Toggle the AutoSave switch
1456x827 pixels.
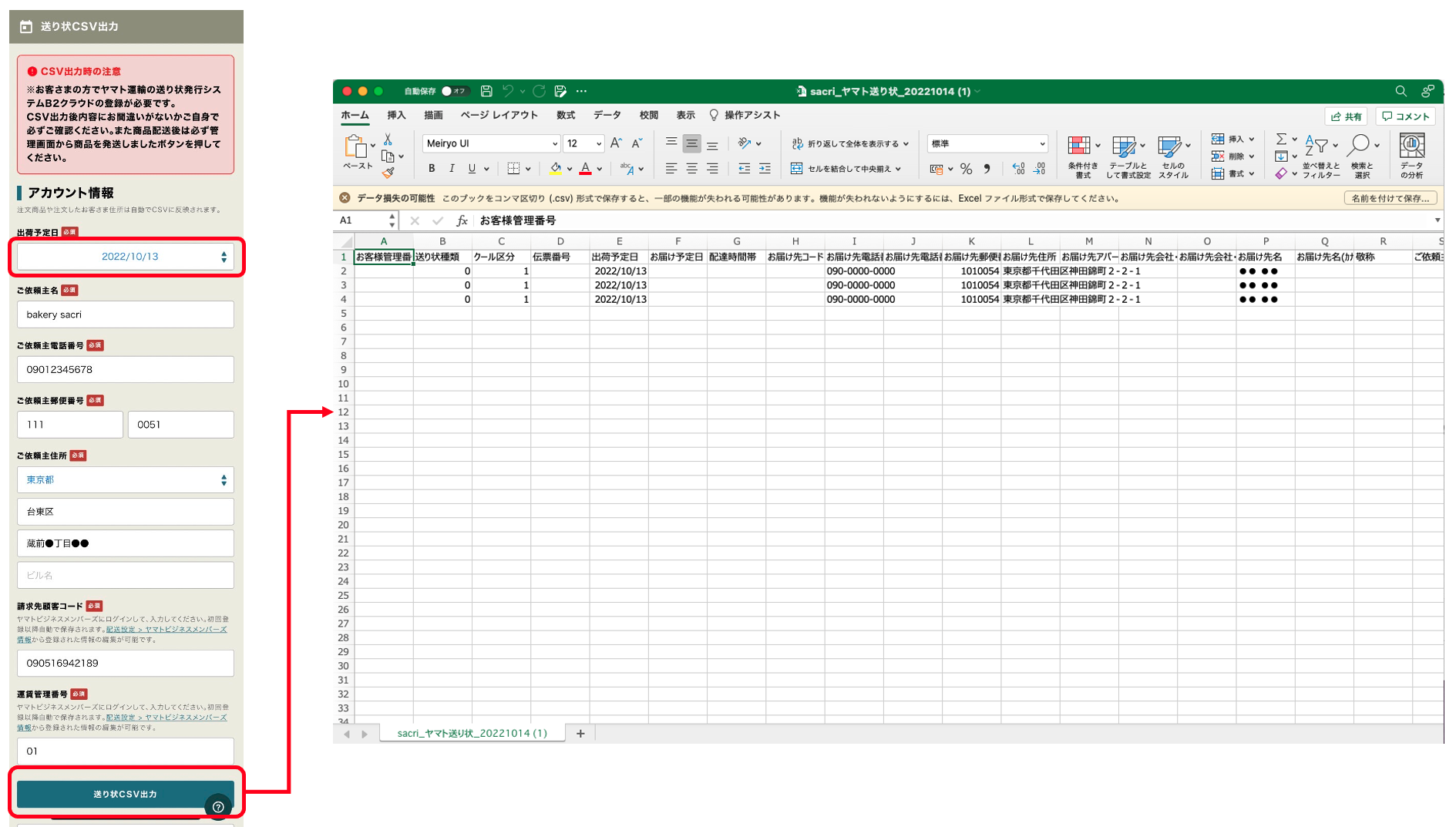455,91
